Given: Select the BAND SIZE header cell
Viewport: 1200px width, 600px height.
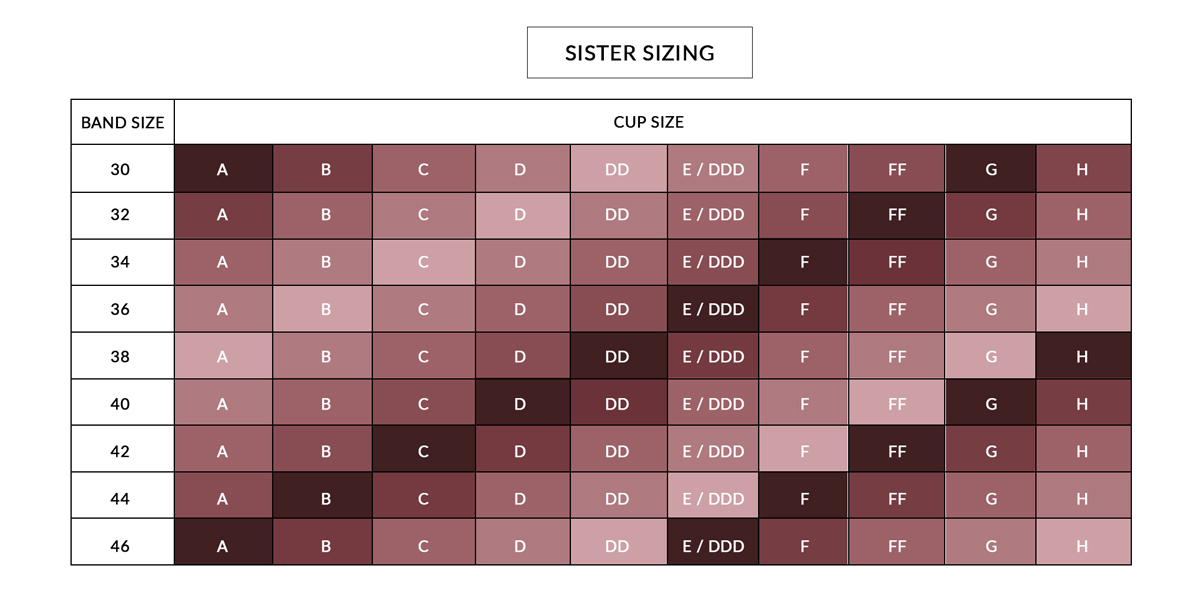Looking at the screenshot, I should [x=123, y=122].
